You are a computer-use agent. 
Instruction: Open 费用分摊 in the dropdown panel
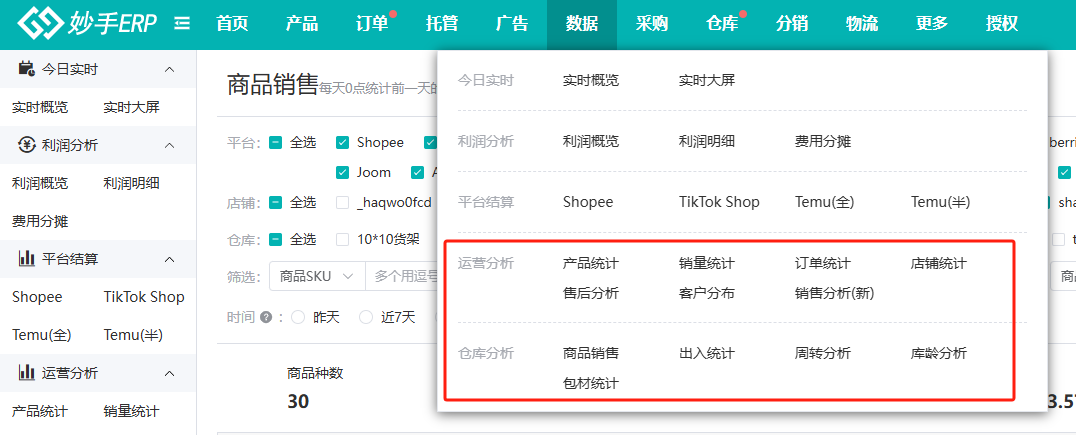coord(823,141)
